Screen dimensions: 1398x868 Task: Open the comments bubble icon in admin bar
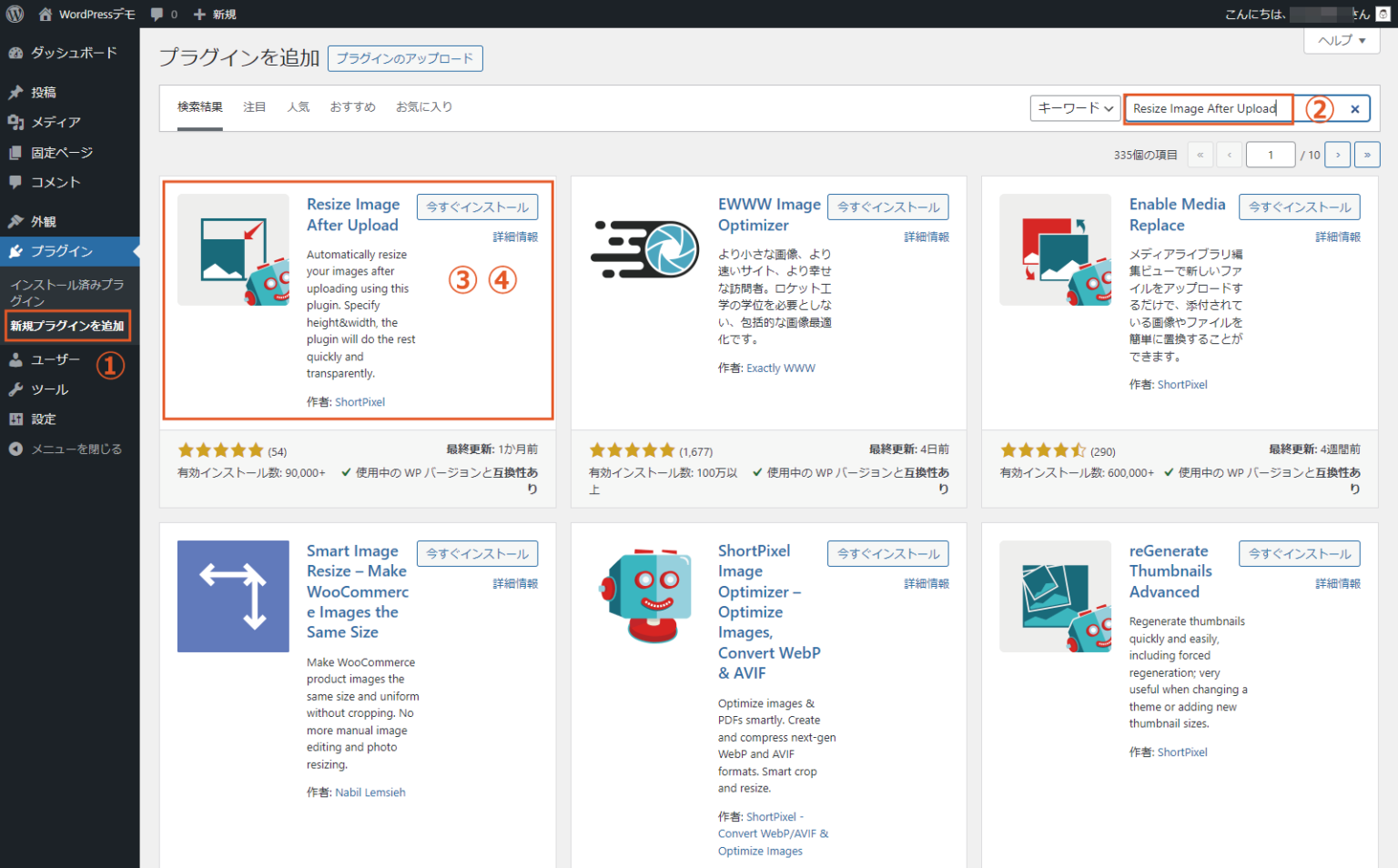coord(157,15)
